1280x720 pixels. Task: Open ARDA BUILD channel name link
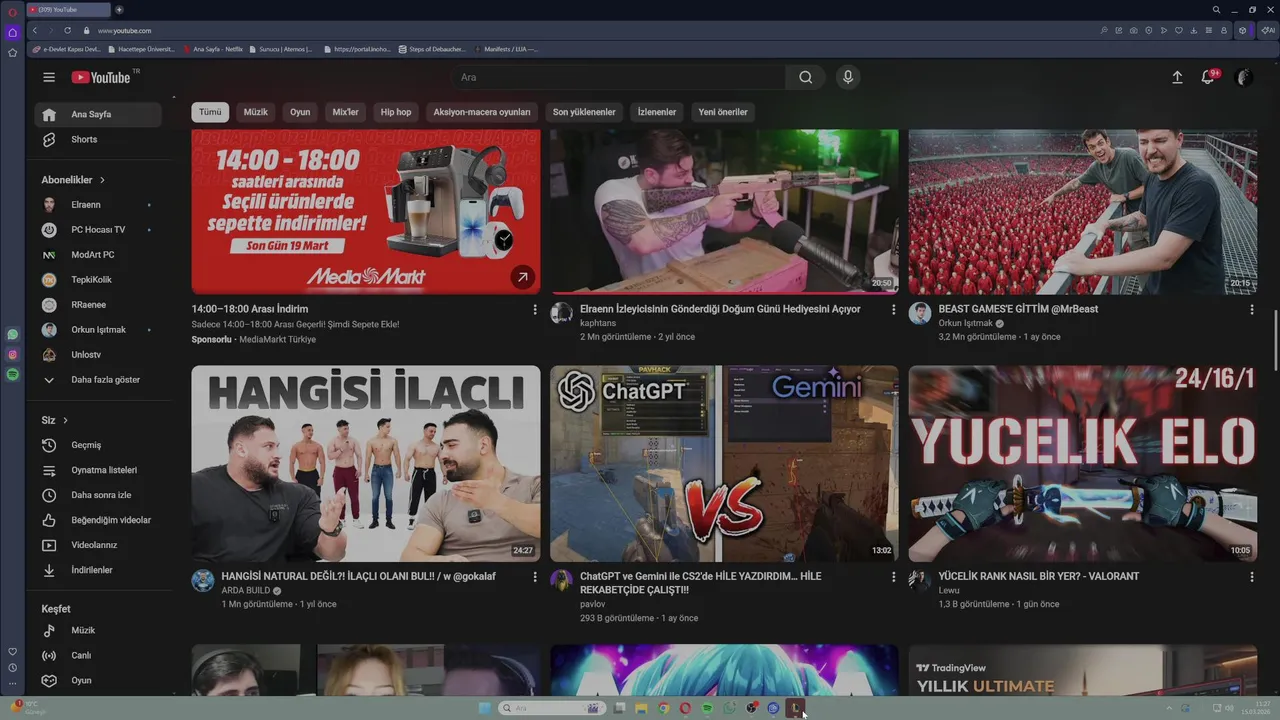click(246, 591)
